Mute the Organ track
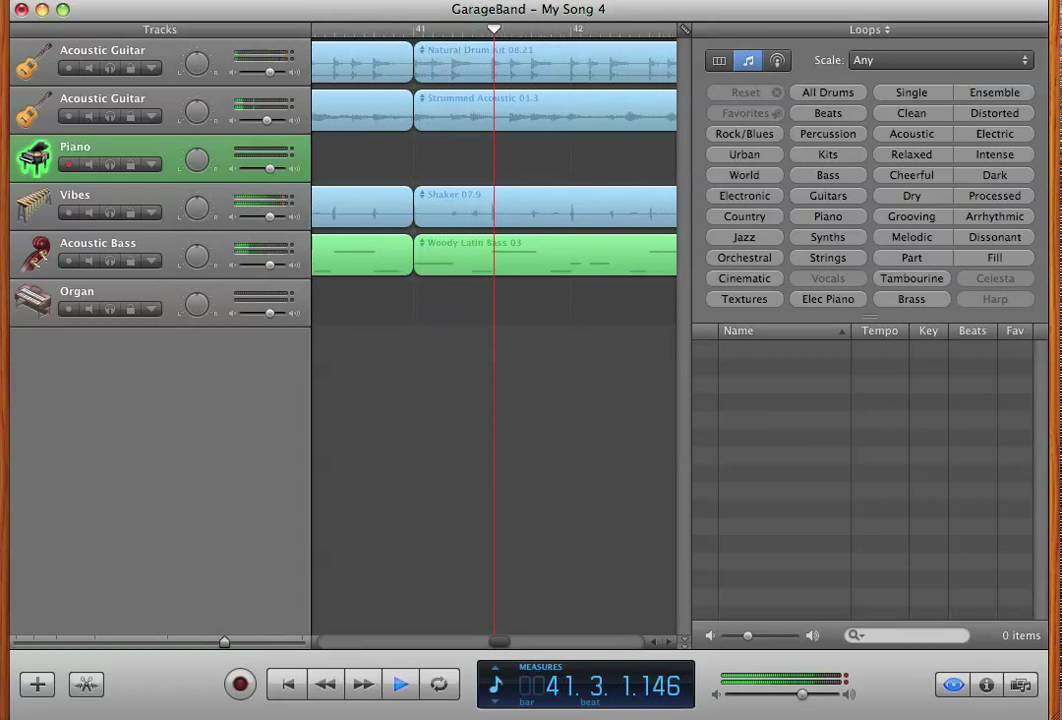The height and width of the screenshot is (720, 1062). tap(89, 309)
